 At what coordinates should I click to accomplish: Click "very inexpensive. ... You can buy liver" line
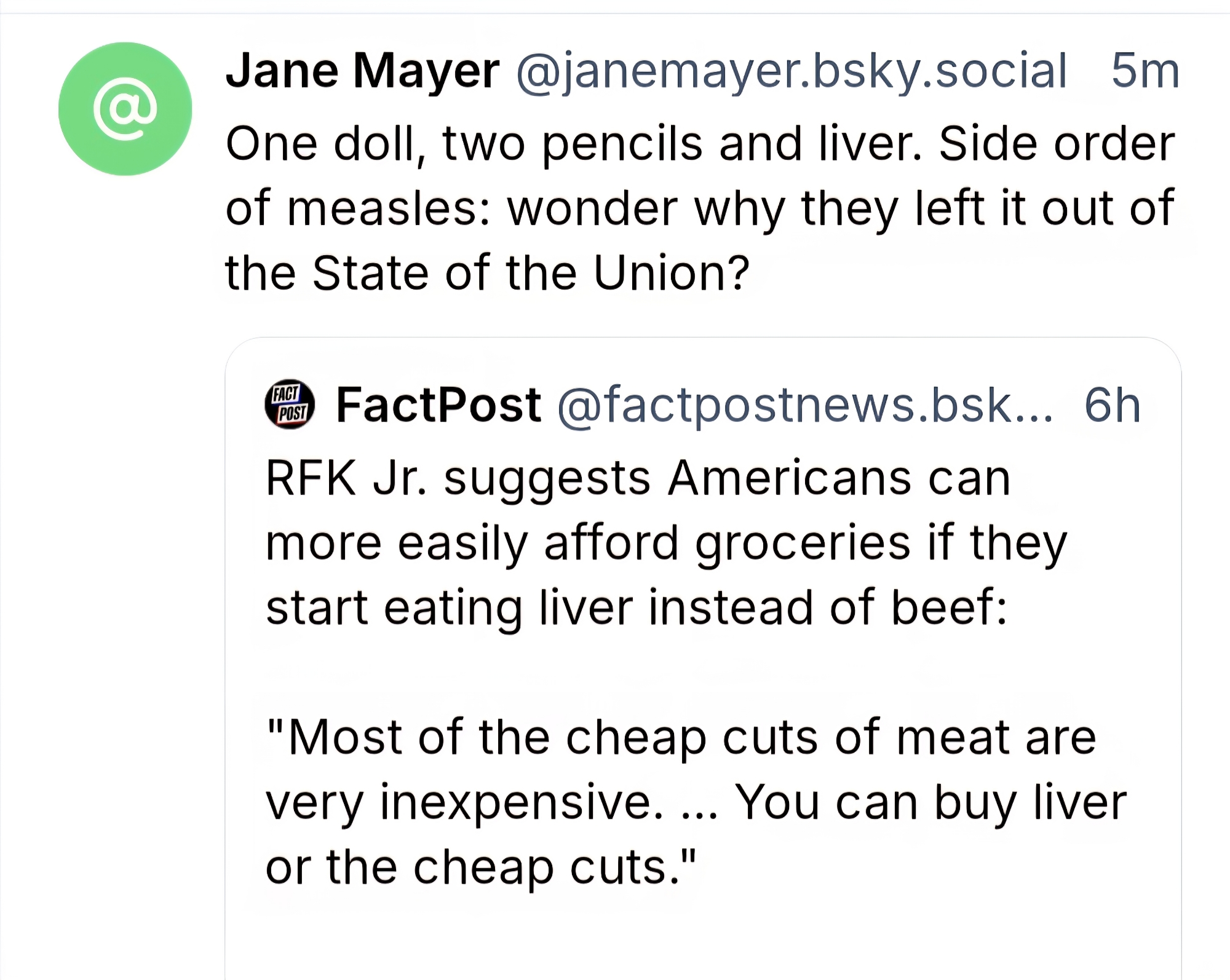(696, 802)
